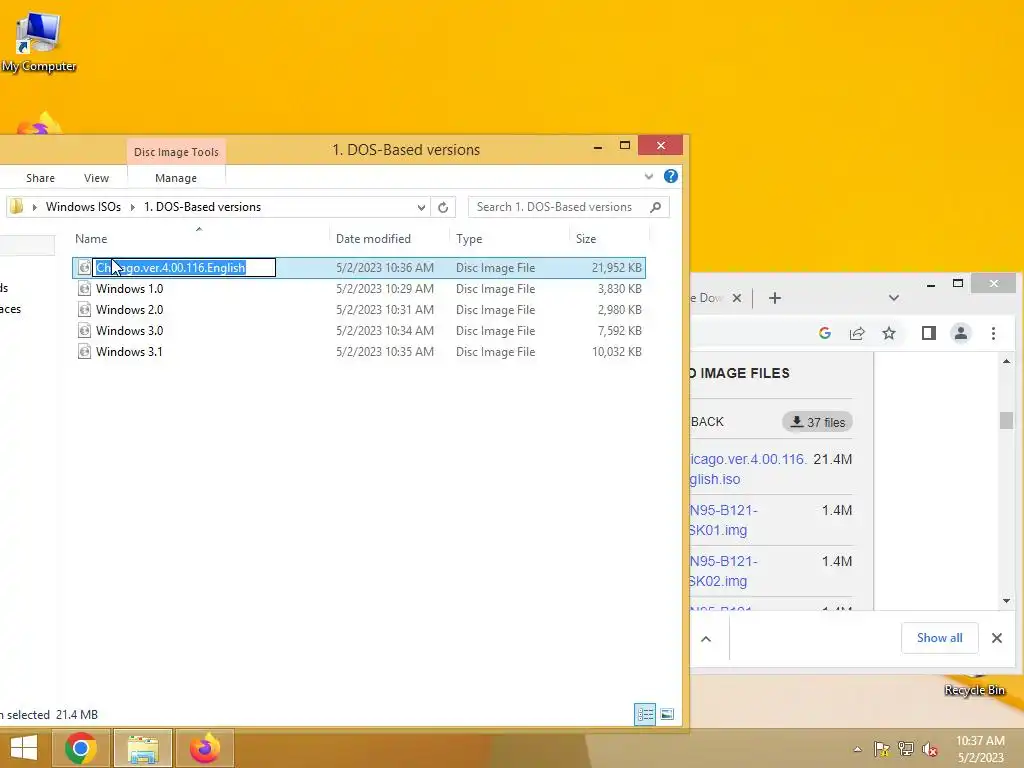Switch Explorer to large icons view
1024x768 pixels.
[667, 714]
